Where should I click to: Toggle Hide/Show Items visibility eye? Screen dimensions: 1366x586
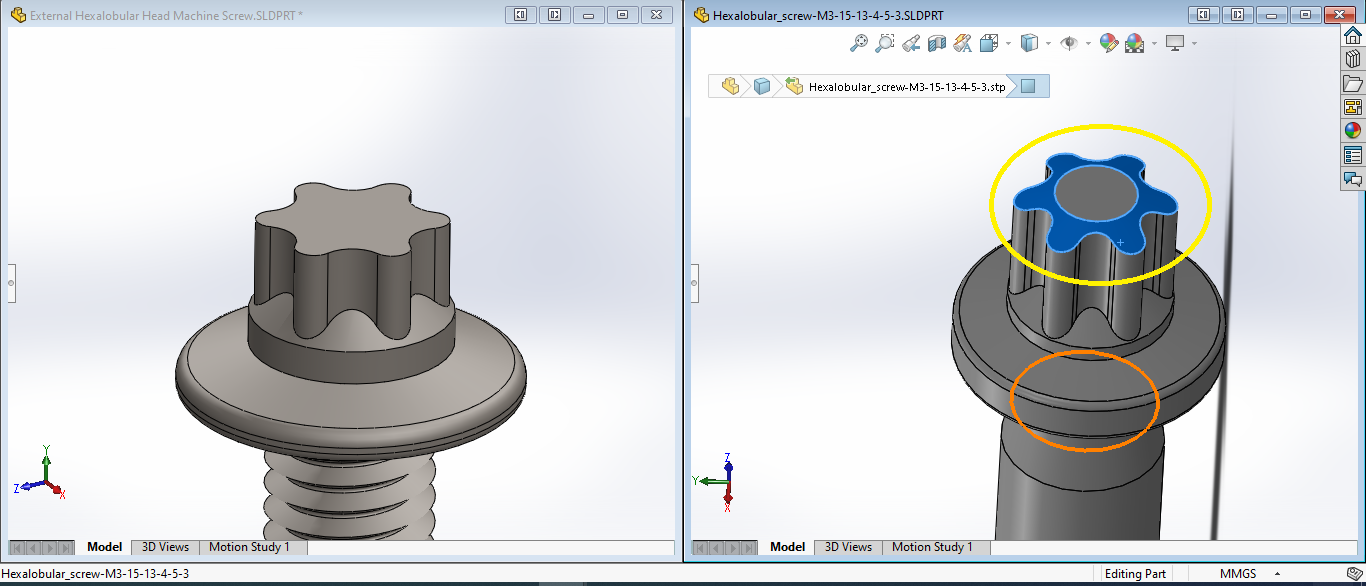click(1069, 43)
